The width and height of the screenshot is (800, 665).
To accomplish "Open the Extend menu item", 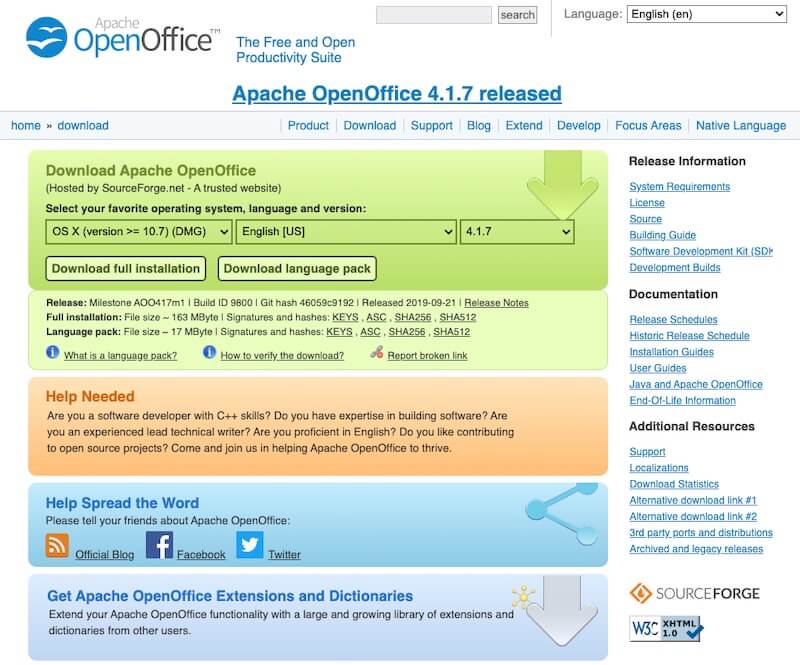I will tap(524, 126).
